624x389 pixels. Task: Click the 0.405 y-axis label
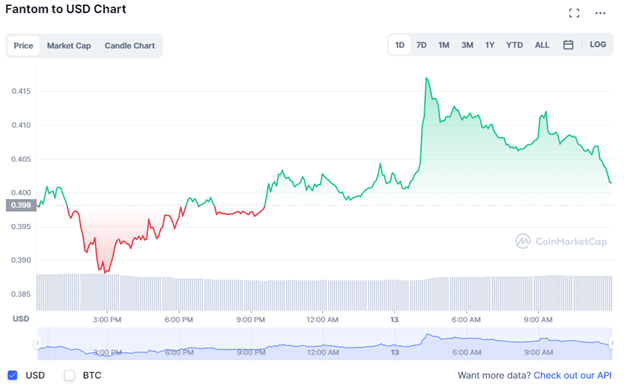pyautogui.click(x=21, y=159)
